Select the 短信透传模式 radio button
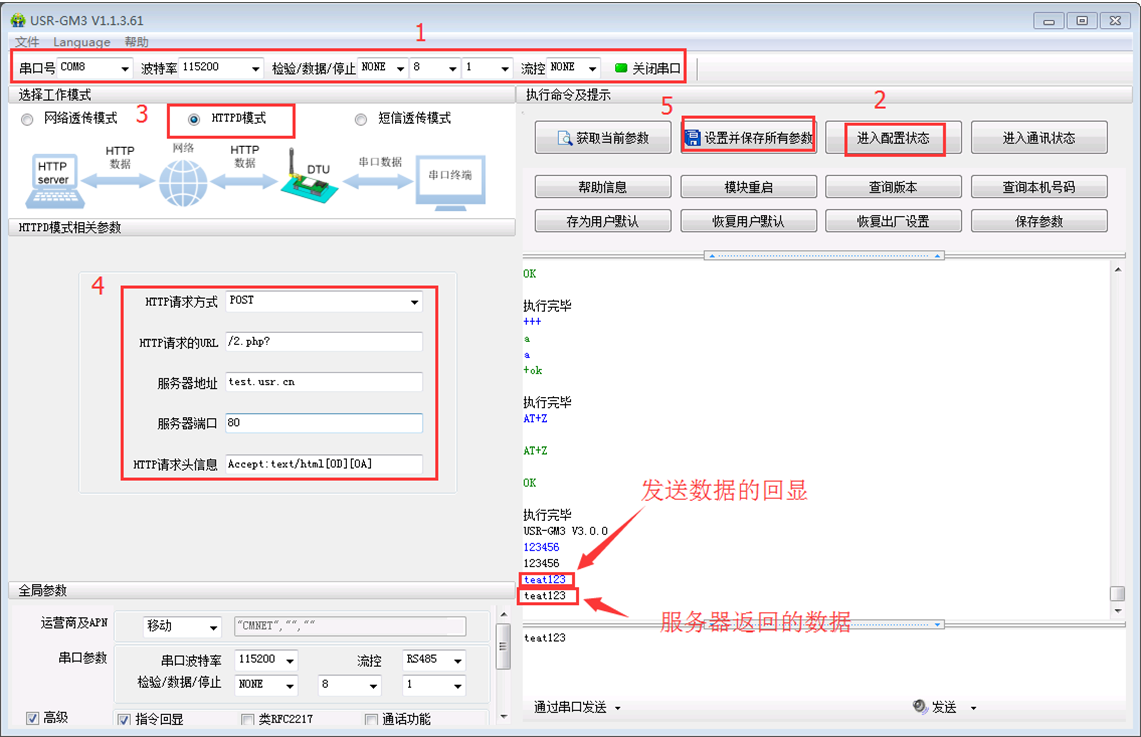Viewport: 1141px width, 737px height. [361, 119]
